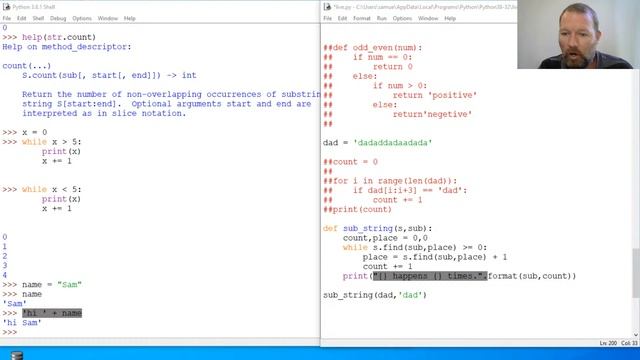Open Window menu in editor window
Viewport: 640px width, 360px height.
tap(428, 18)
